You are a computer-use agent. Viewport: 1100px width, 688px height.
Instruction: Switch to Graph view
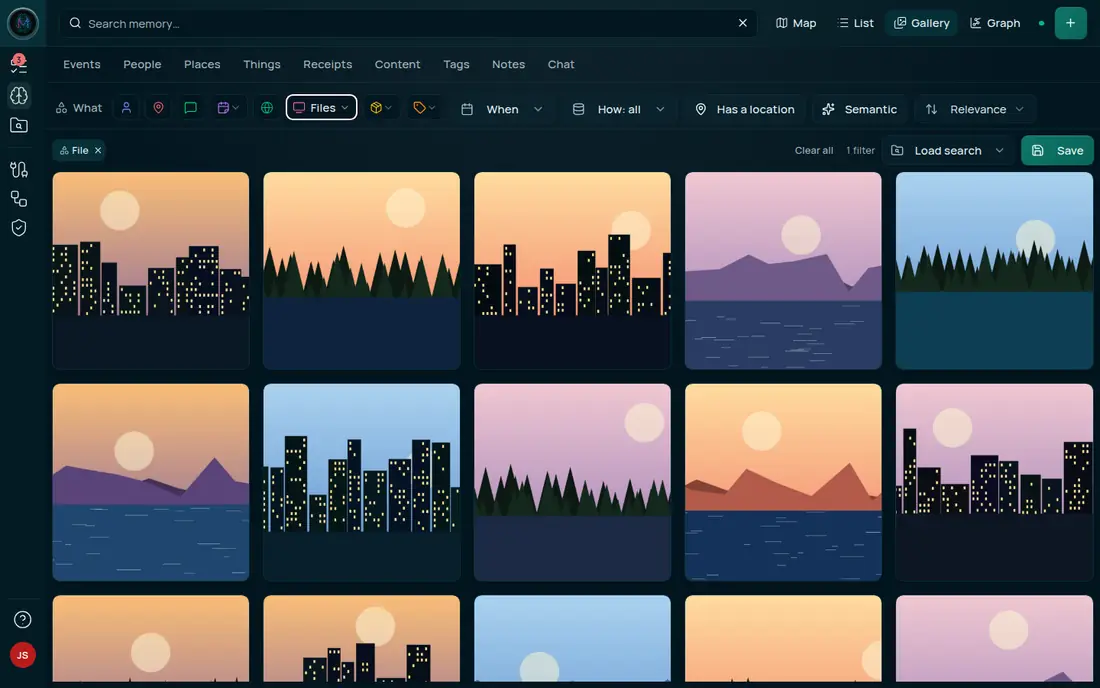point(995,23)
